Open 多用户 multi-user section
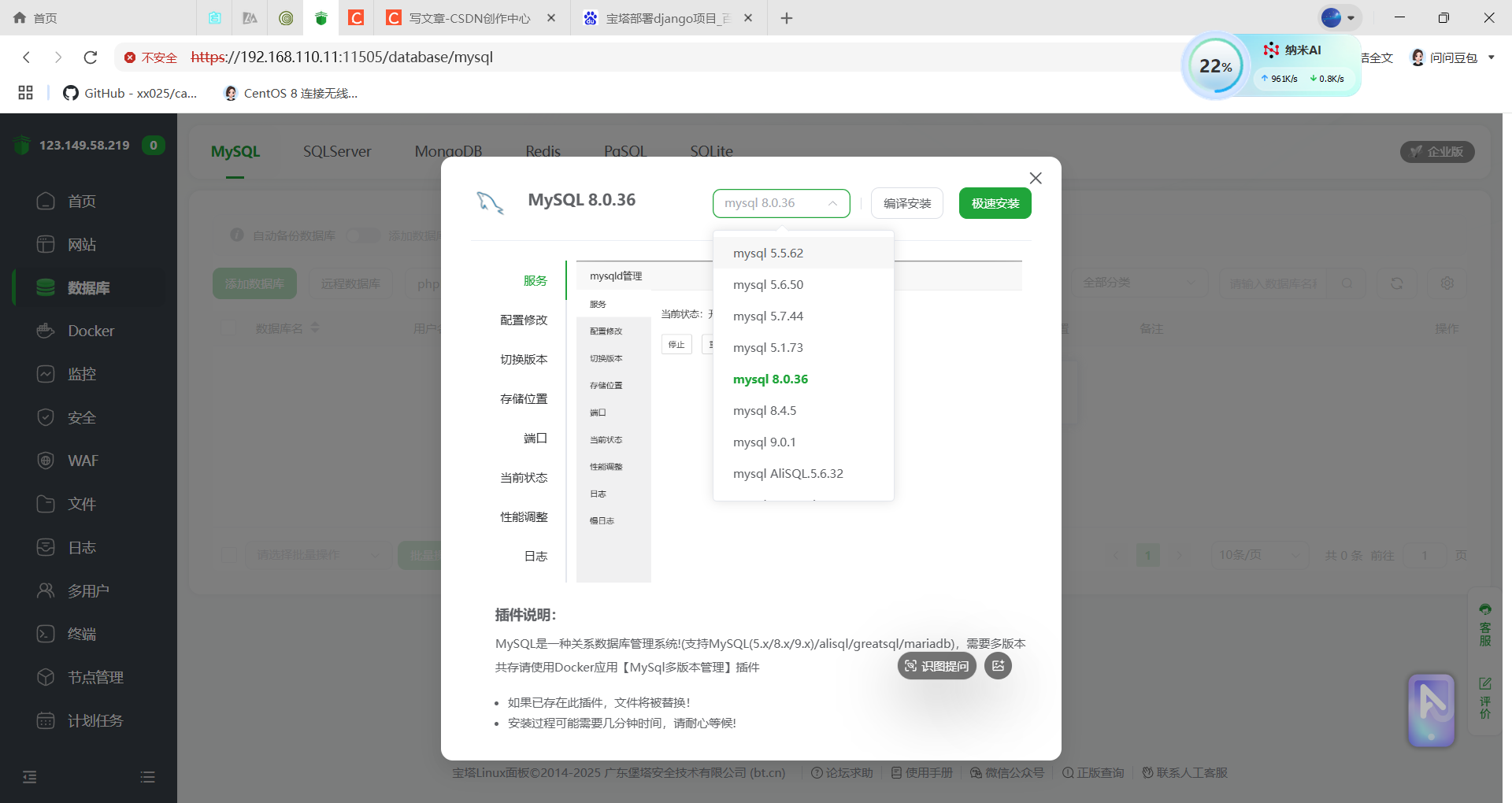This screenshot has height=803, width=1512. coord(88,590)
